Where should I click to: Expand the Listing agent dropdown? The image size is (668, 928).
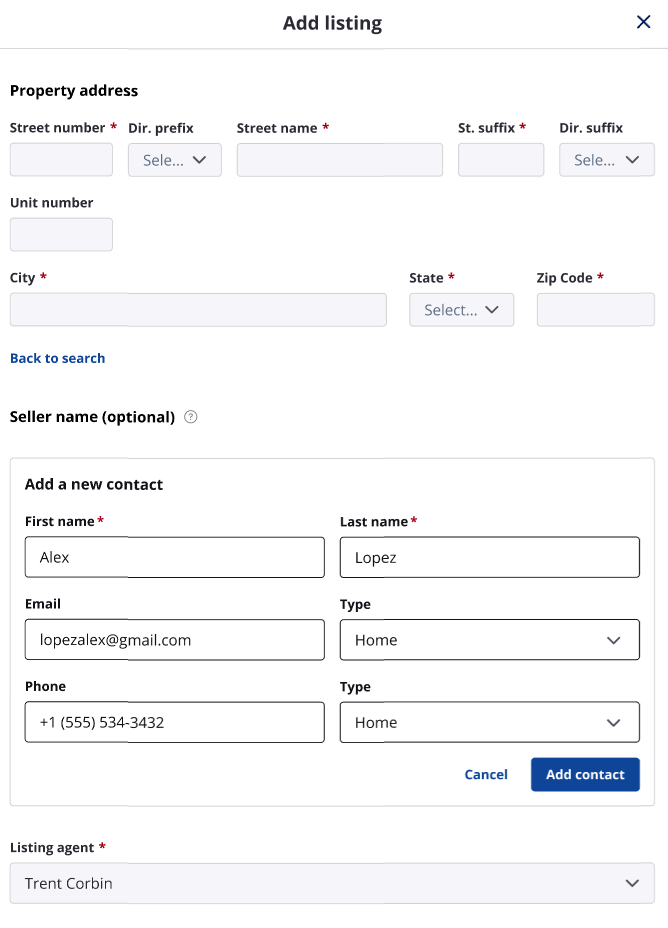pos(332,883)
